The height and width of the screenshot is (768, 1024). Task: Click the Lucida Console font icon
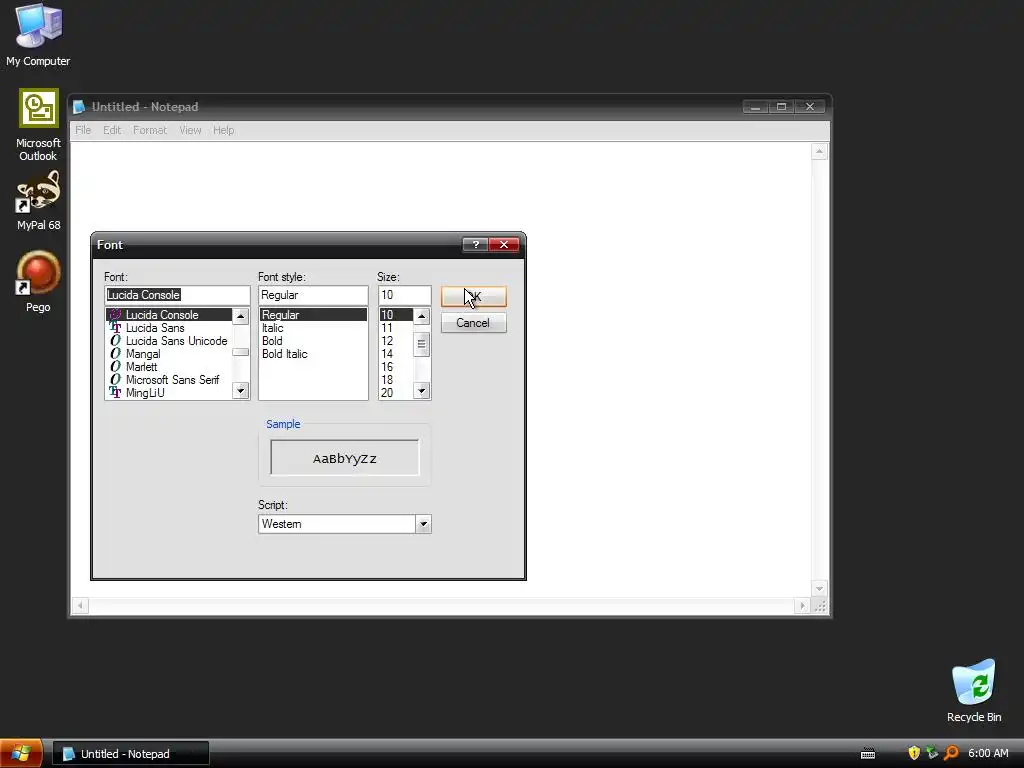coord(115,315)
